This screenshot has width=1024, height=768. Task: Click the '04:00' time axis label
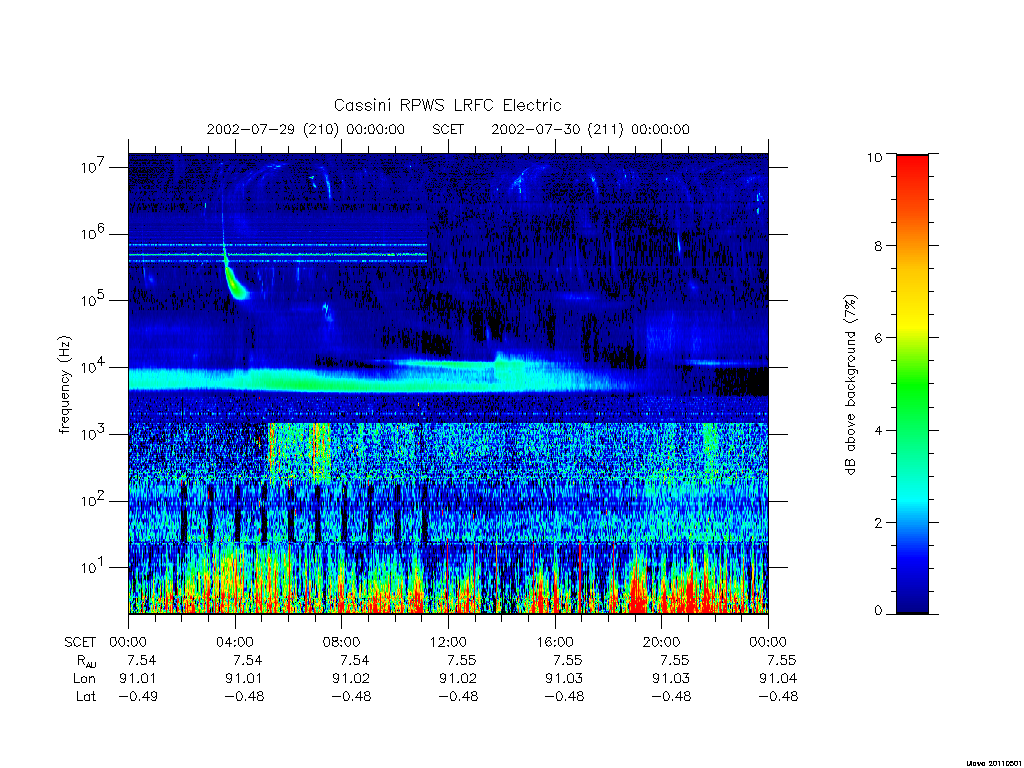[235, 642]
